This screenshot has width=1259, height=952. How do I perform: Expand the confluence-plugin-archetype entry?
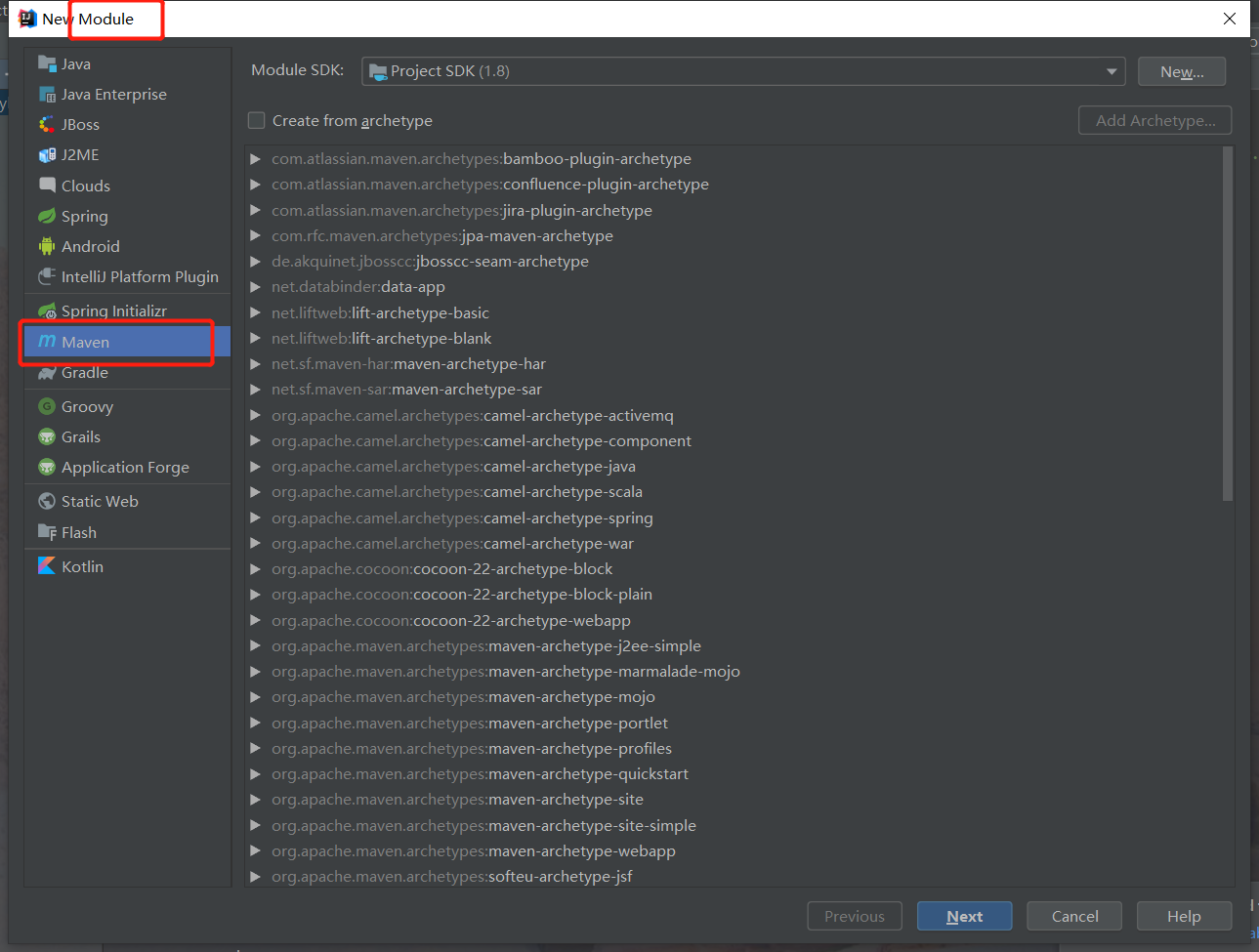tap(255, 184)
